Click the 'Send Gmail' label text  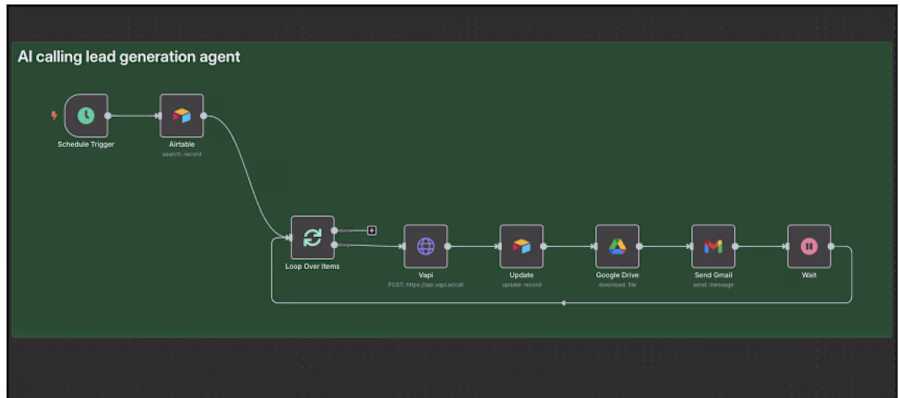click(713, 275)
